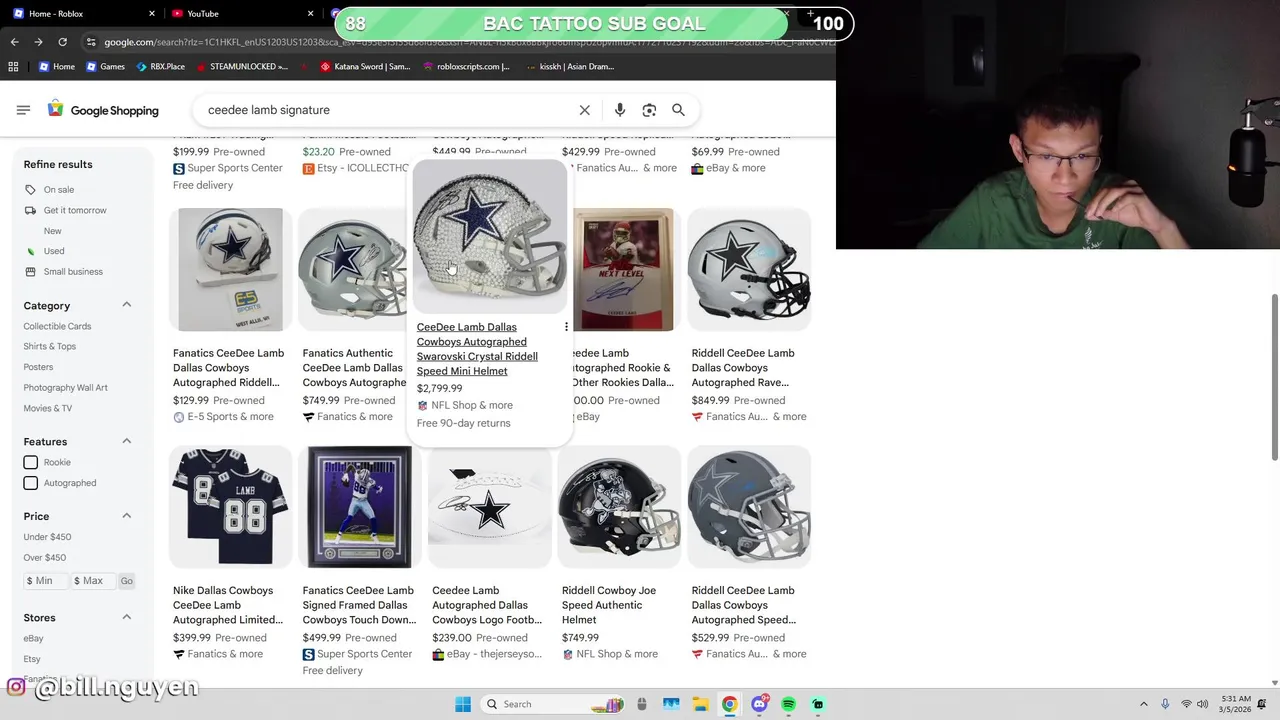The image size is (1280, 720).
Task: Choose the Over $450 price filter
Action: pos(45,557)
